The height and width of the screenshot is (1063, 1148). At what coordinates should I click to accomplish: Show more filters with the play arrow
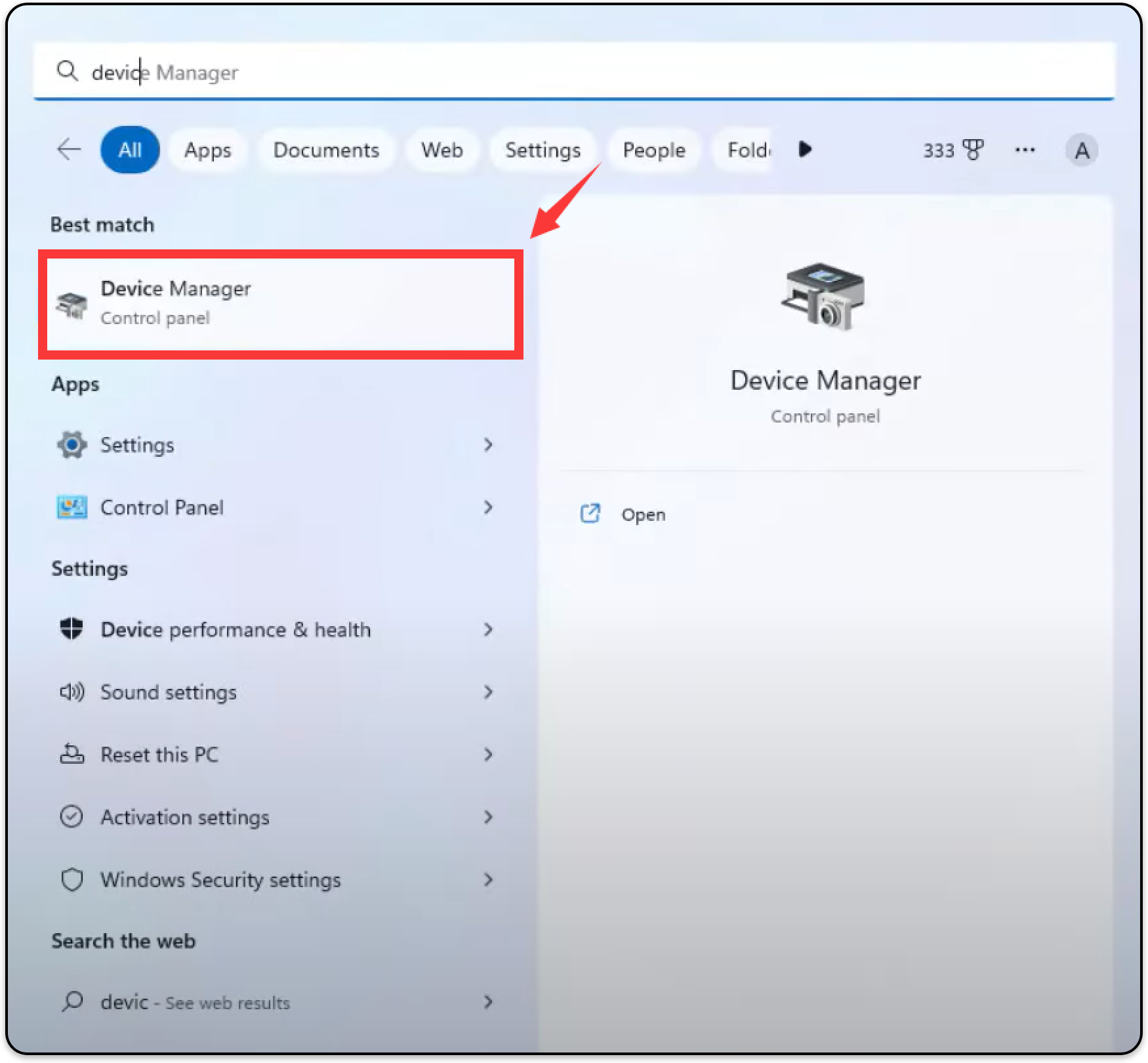tap(805, 150)
